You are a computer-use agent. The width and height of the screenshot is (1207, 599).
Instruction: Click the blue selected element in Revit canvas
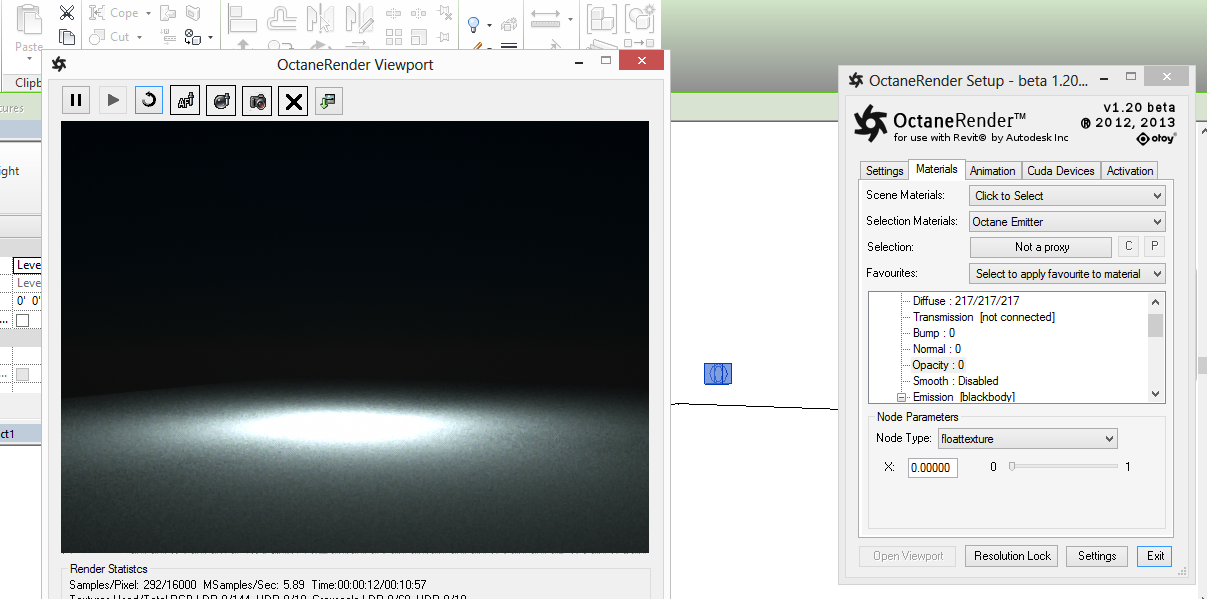(718, 373)
